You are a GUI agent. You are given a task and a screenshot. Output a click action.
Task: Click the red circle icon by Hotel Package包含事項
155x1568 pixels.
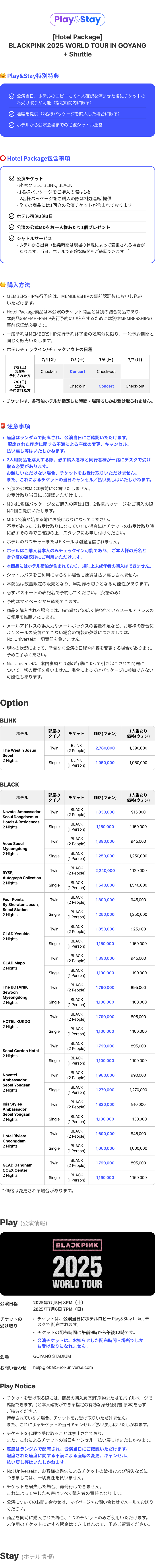click(3, 158)
